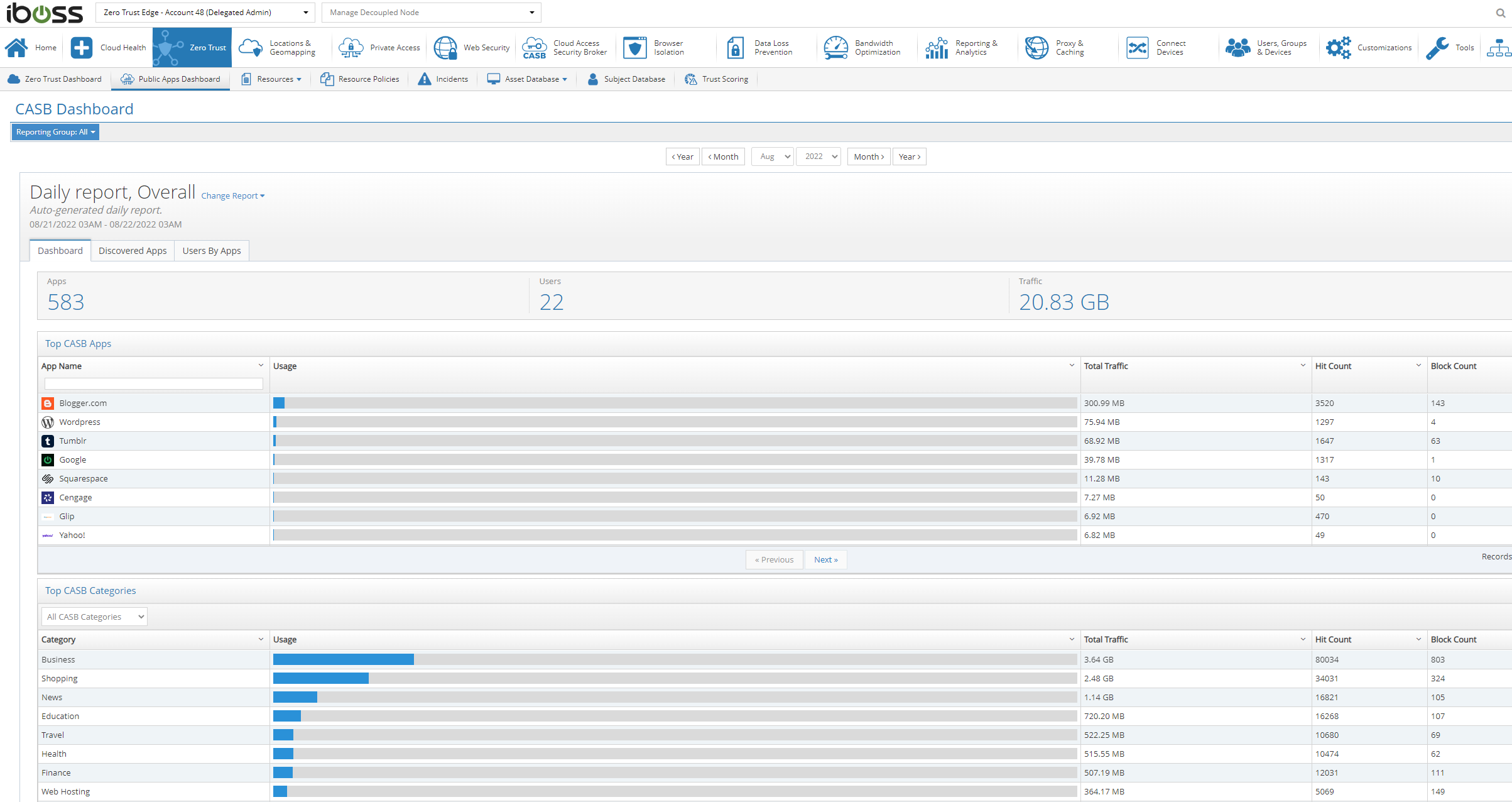Open the Zero Trust Edge account dropdown
The image size is (1512, 802).
pyautogui.click(x=206, y=13)
